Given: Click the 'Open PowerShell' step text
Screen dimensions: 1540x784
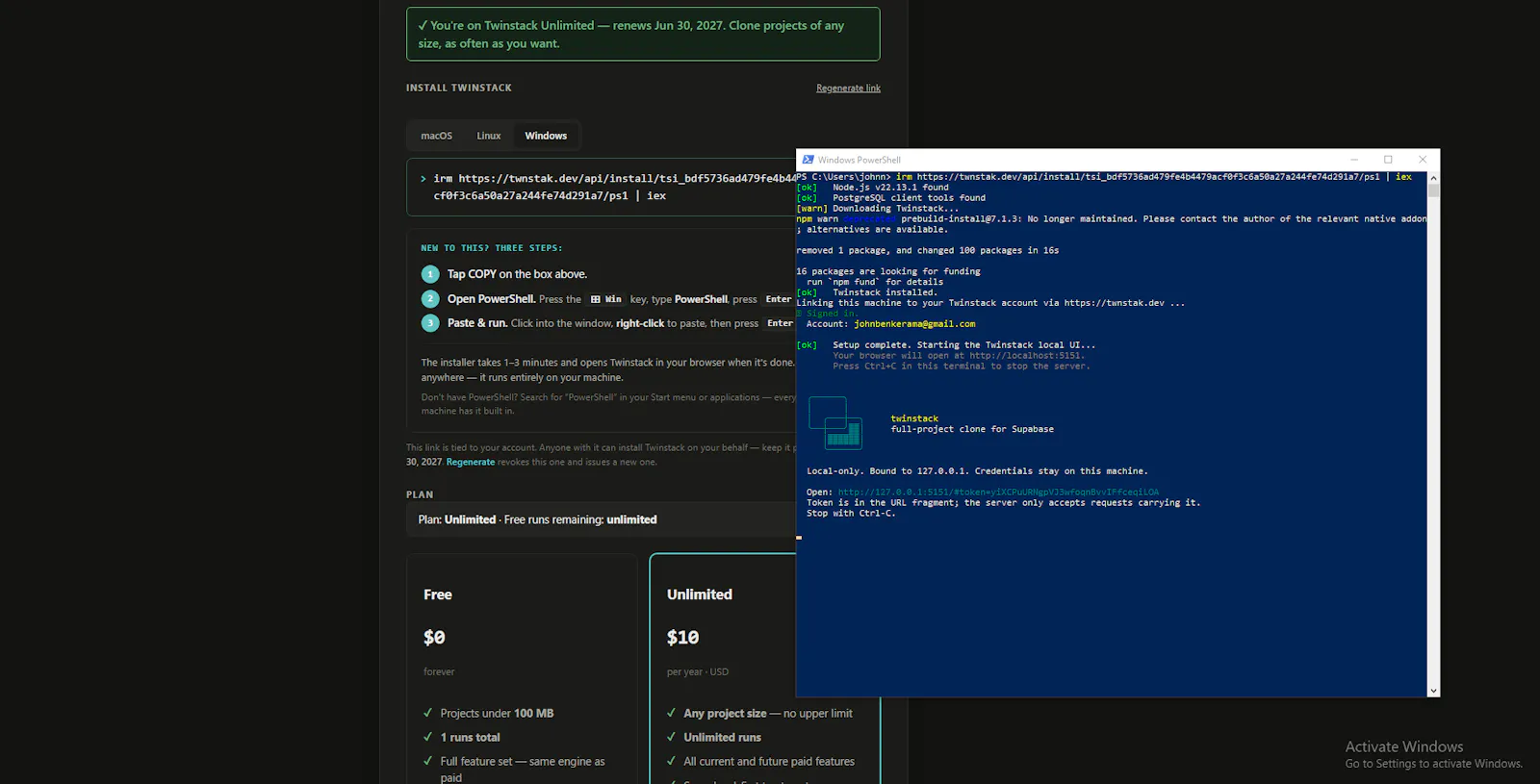Looking at the screenshot, I should (x=491, y=299).
